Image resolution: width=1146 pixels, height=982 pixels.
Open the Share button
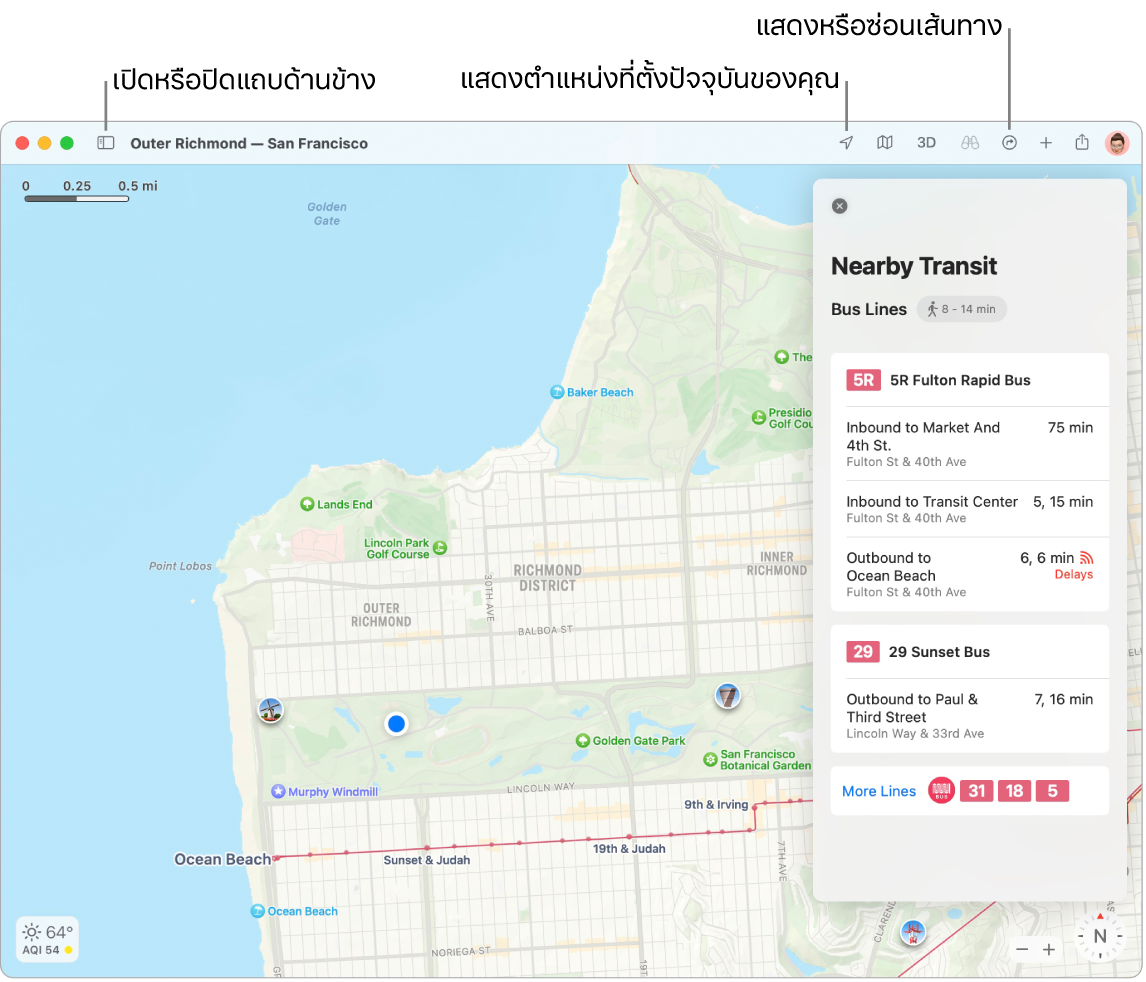coord(1082,142)
